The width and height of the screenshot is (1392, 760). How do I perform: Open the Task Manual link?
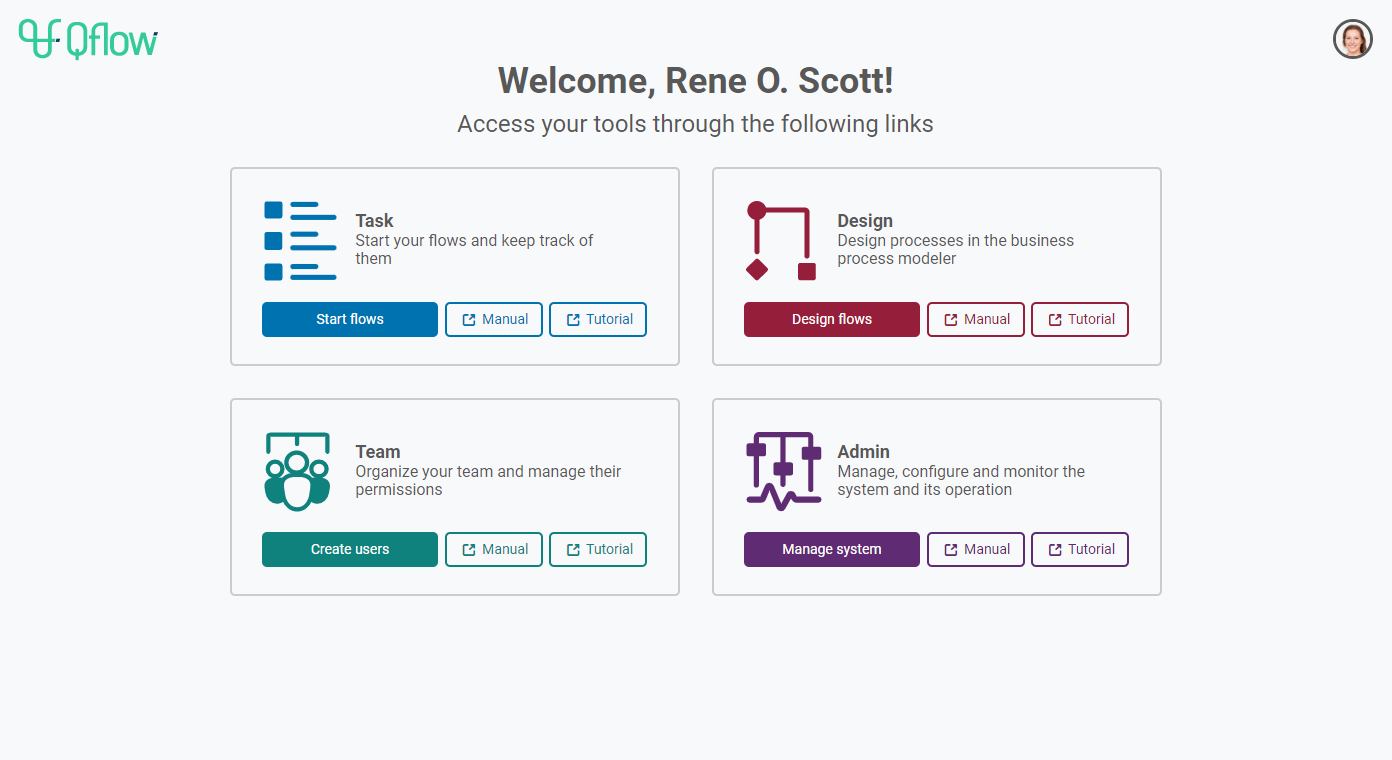point(494,319)
